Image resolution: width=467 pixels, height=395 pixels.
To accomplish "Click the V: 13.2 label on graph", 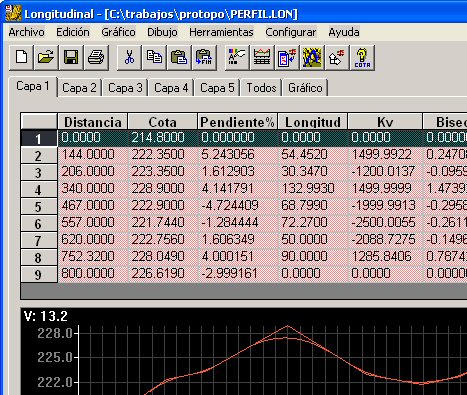I will pyautogui.click(x=46, y=316).
